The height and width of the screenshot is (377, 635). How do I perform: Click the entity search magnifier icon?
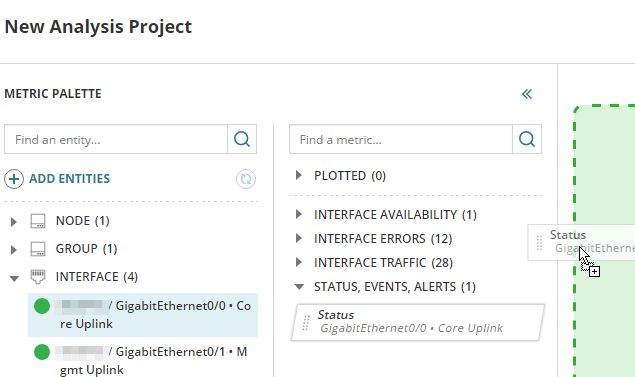coord(242,139)
